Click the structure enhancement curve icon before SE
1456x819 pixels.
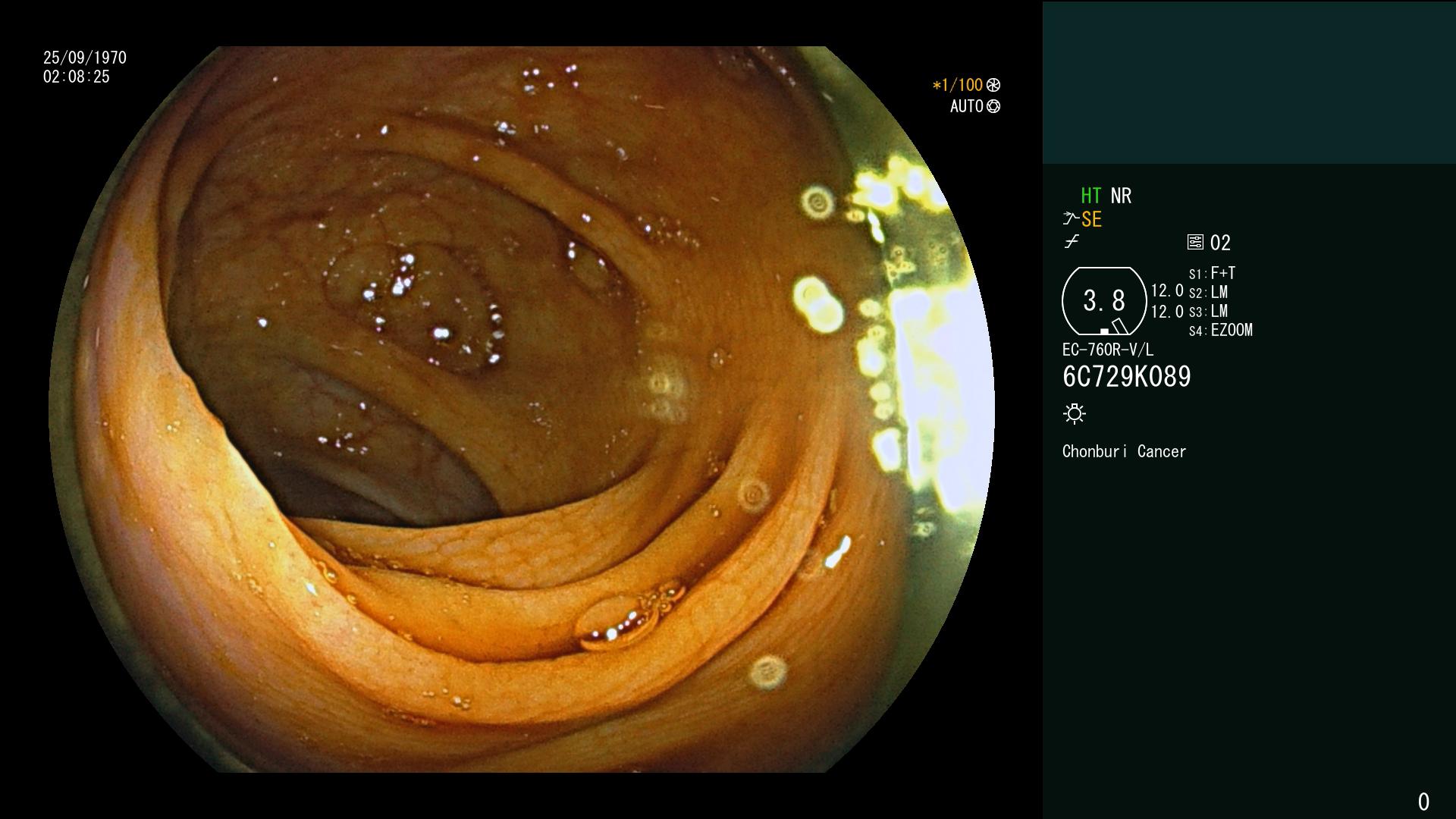pyautogui.click(x=1071, y=219)
